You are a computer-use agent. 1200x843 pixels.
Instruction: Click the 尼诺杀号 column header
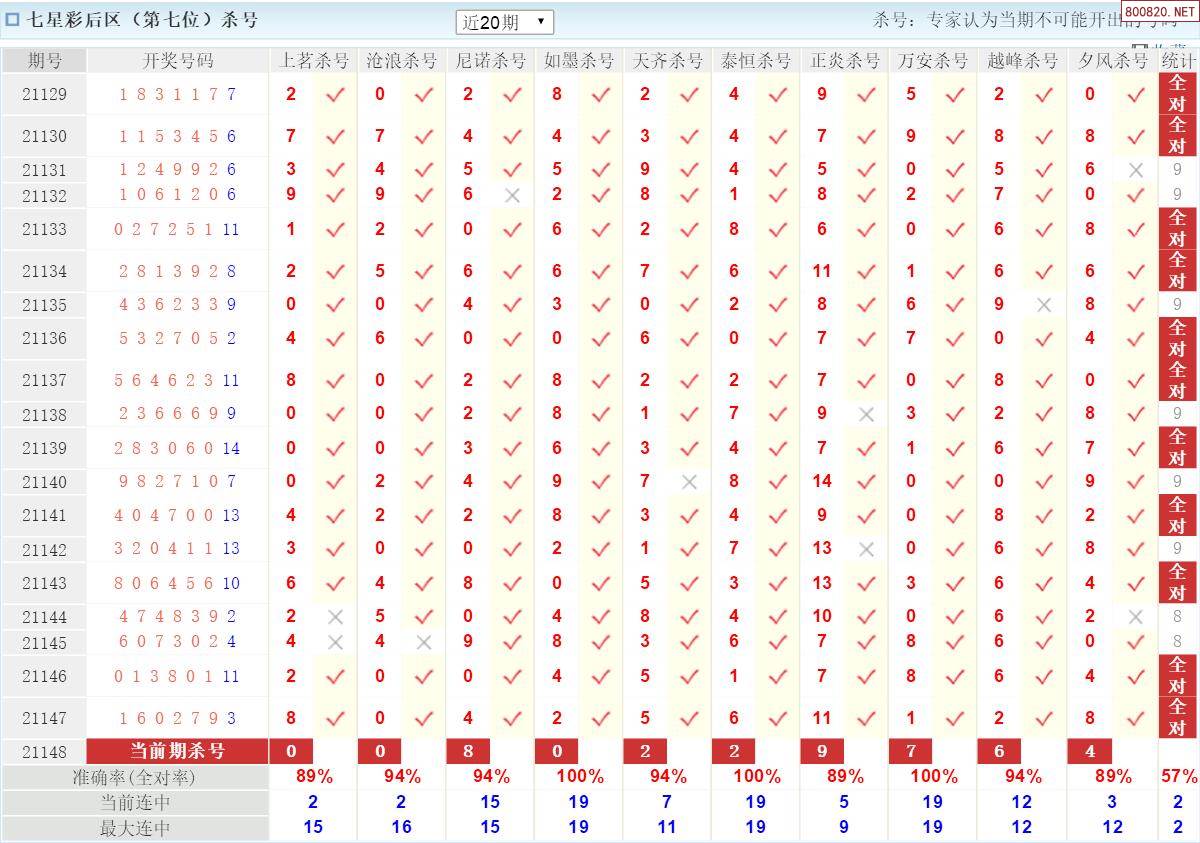490,61
